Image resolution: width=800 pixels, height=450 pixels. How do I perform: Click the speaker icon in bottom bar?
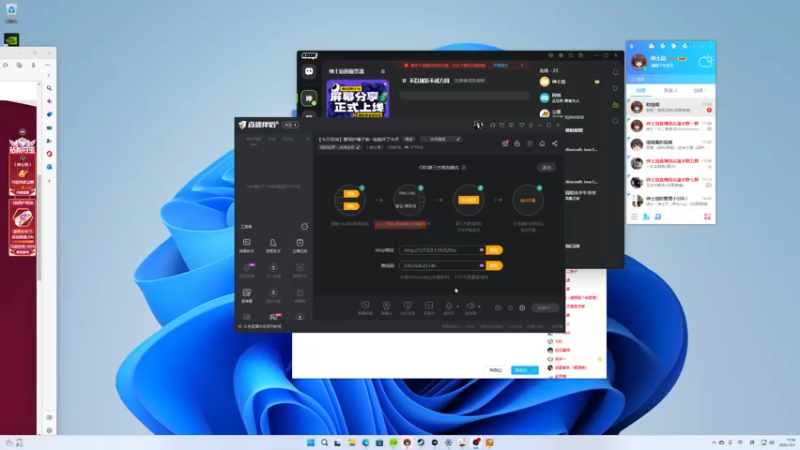click(470, 306)
